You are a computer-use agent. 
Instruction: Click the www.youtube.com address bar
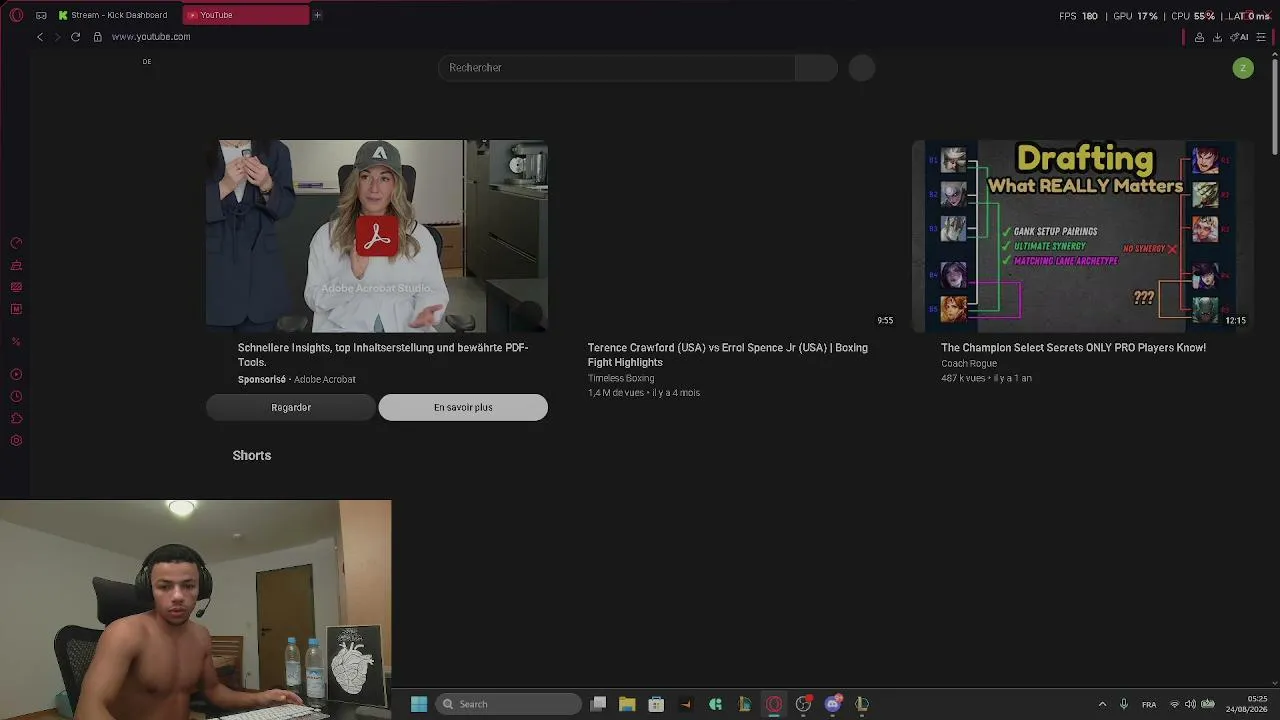151,37
